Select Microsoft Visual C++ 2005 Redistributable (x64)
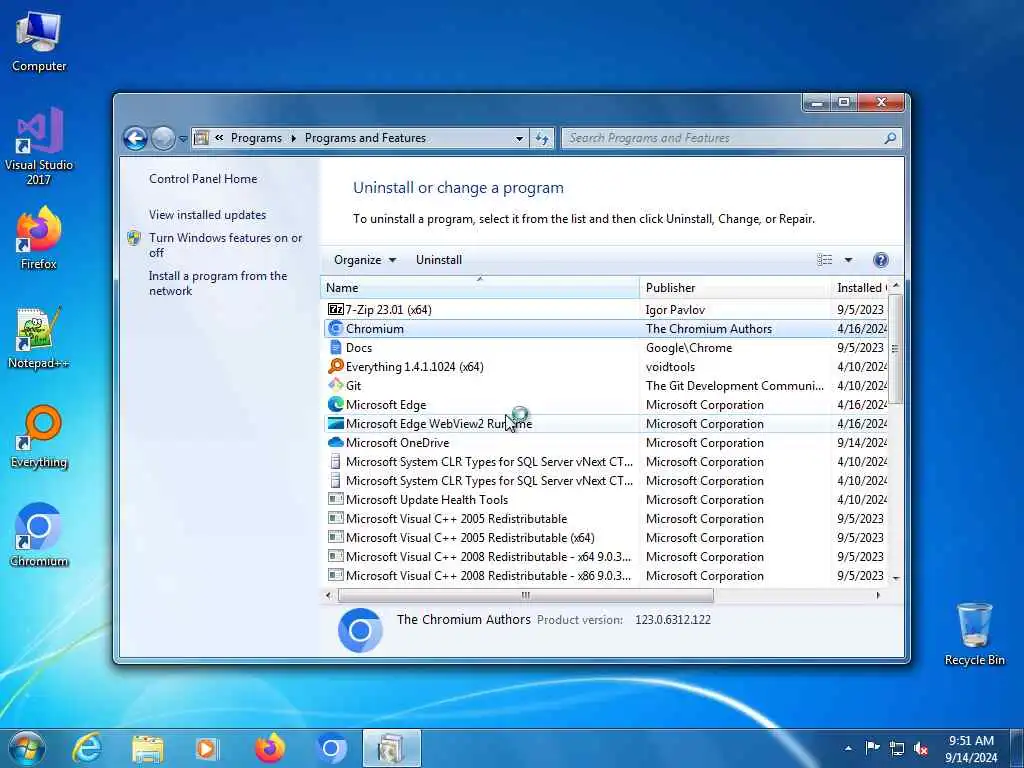This screenshot has height=768, width=1024. (606, 537)
